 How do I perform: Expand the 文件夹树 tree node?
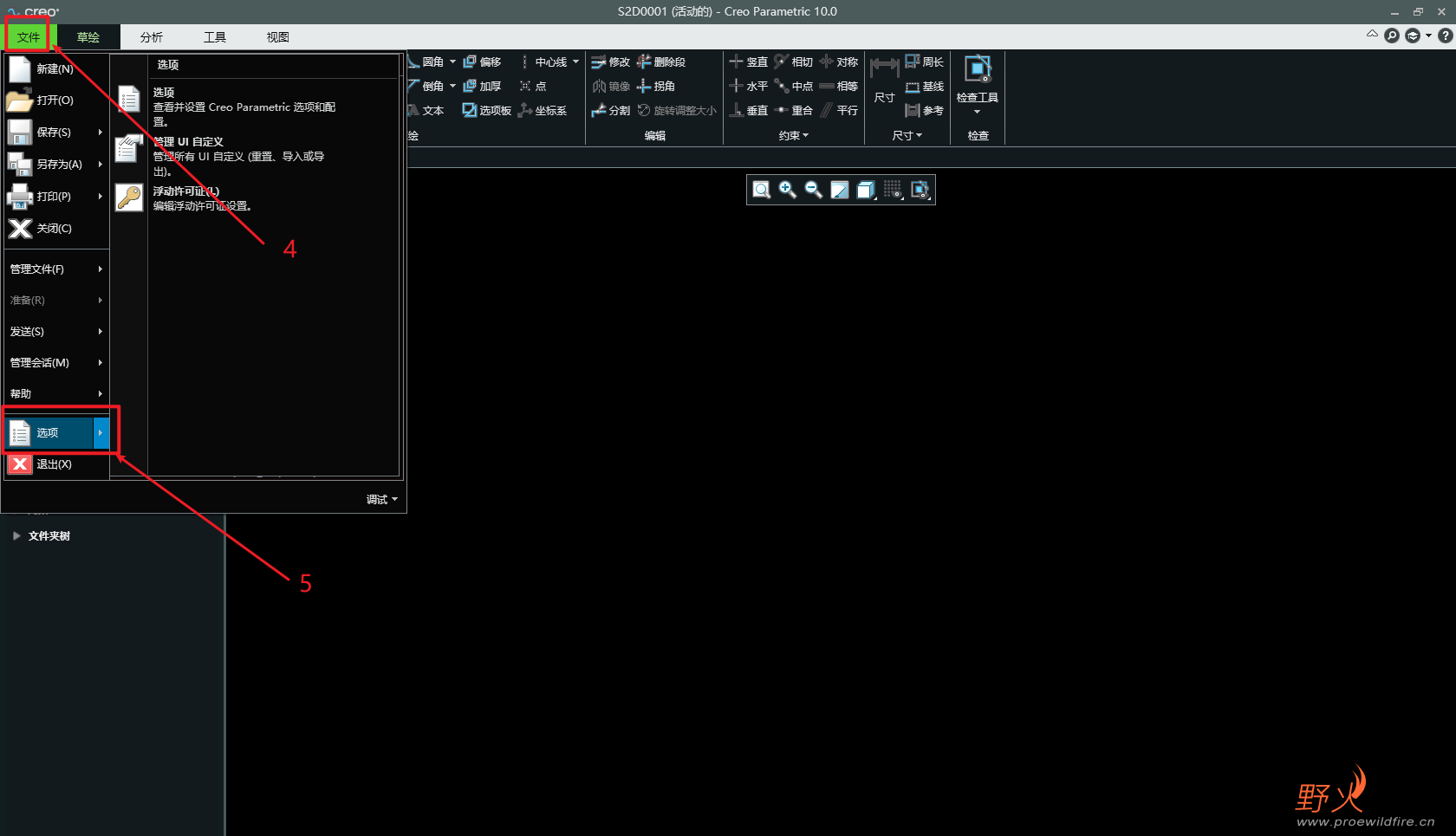click(x=16, y=536)
